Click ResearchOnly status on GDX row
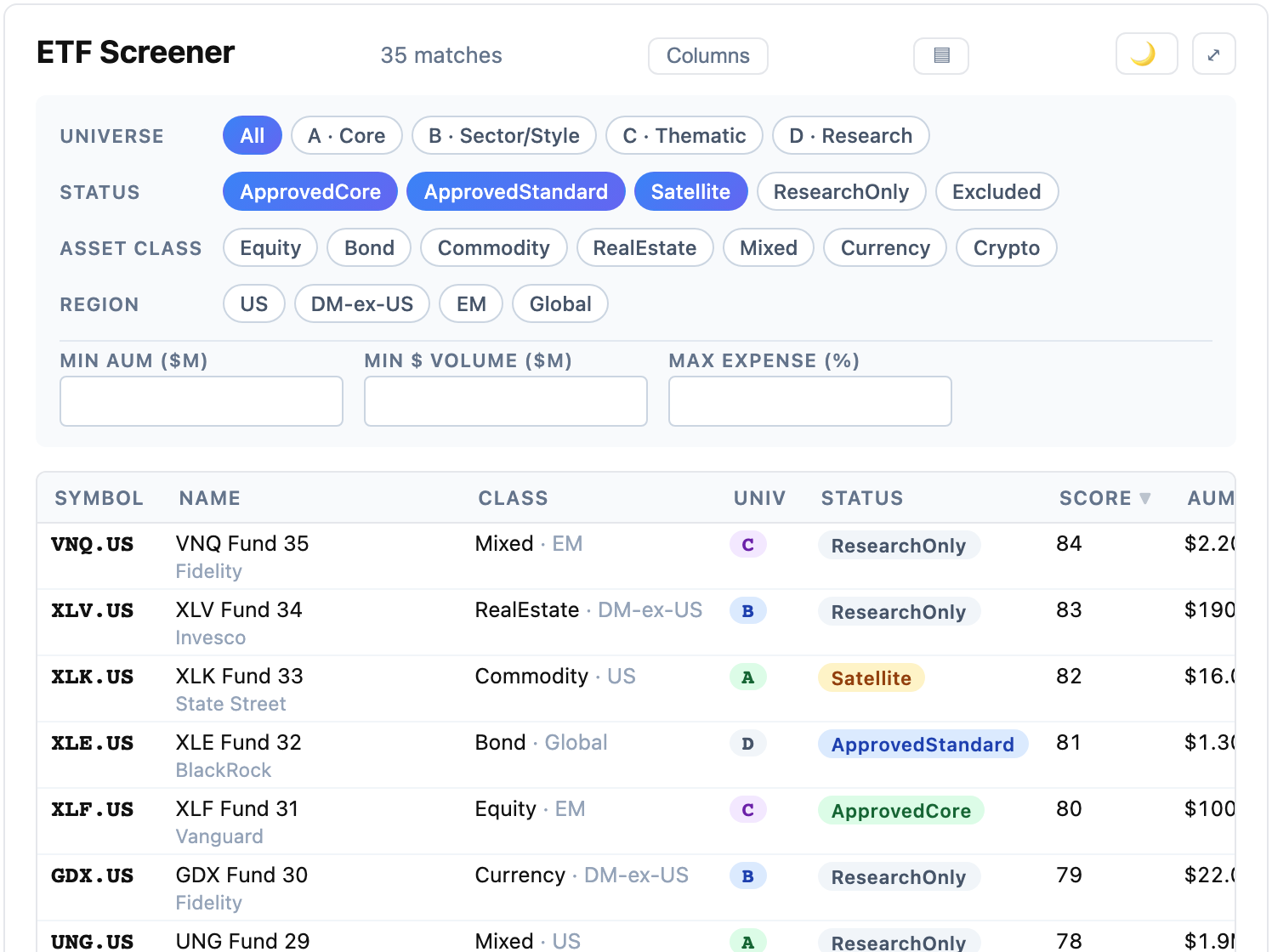1272x952 pixels. point(899,876)
